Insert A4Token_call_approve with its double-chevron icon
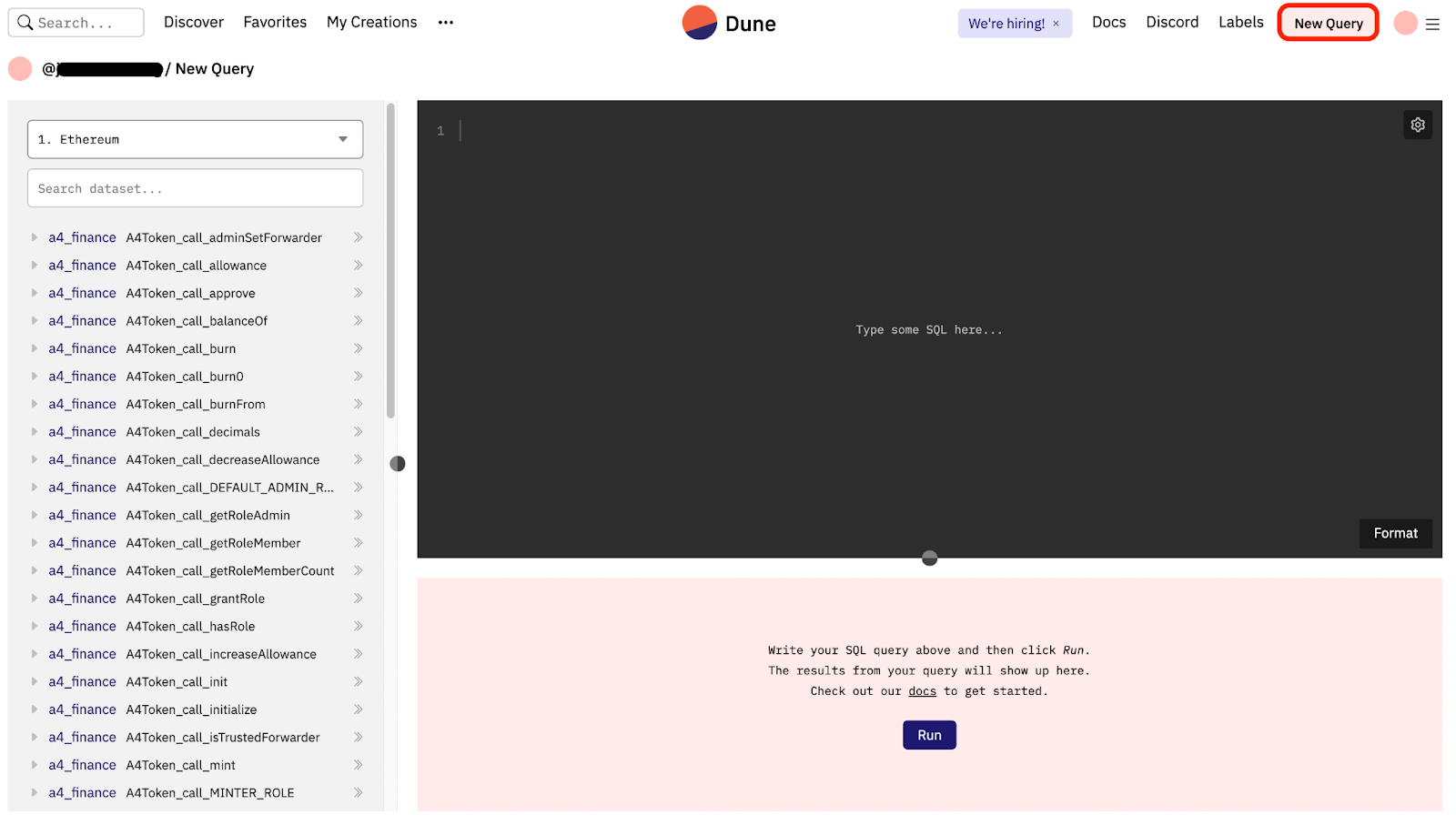Screen dimensions: 1456x825 tap(359, 293)
